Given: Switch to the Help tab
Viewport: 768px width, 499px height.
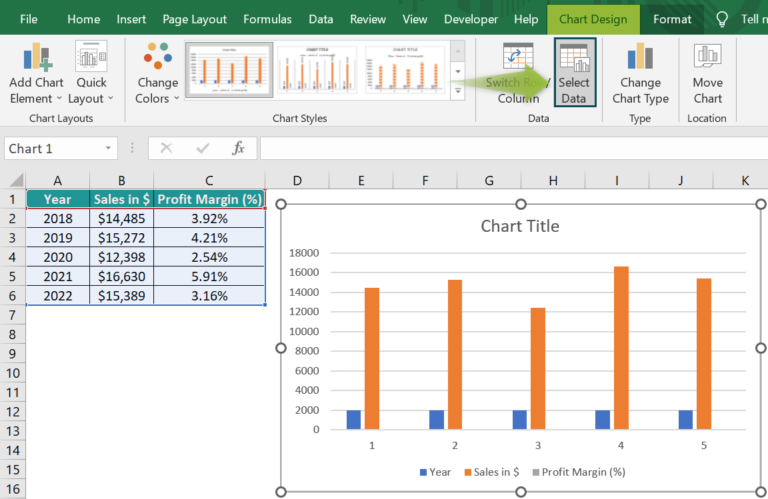Looking at the screenshot, I should point(526,19).
